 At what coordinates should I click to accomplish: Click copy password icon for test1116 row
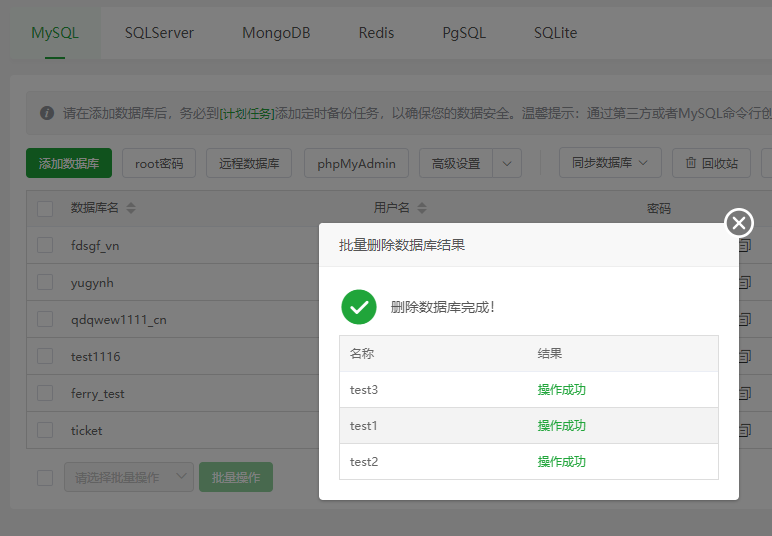[745, 356]
